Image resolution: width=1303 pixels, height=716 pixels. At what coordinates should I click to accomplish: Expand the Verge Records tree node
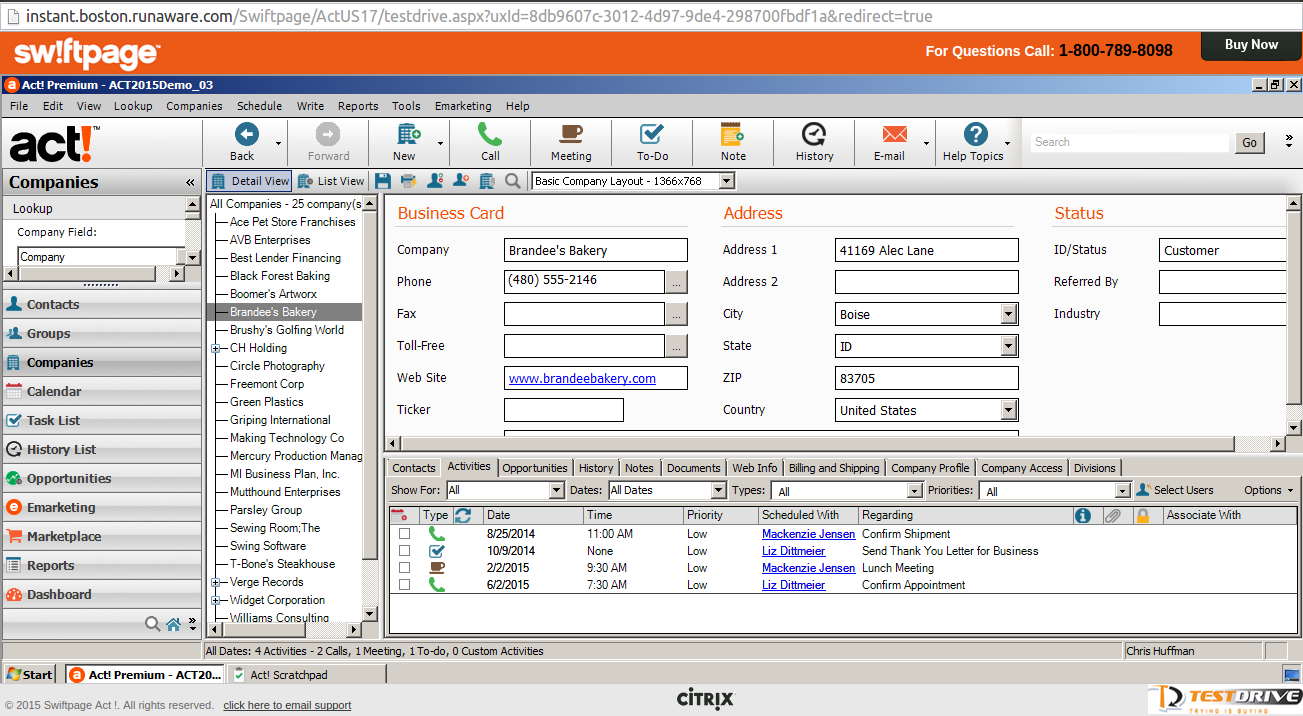click(x=215, y=582)
